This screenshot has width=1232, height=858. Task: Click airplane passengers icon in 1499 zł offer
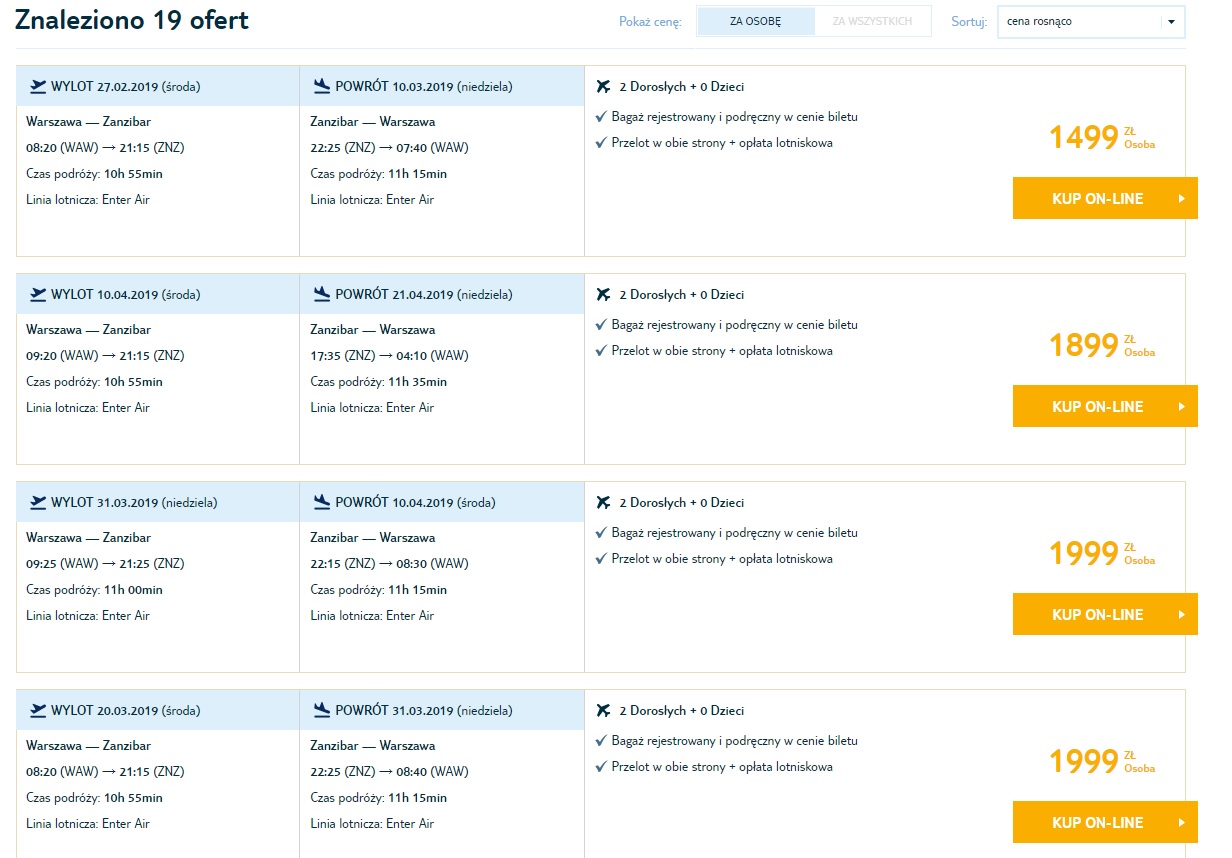coord(602,86)
